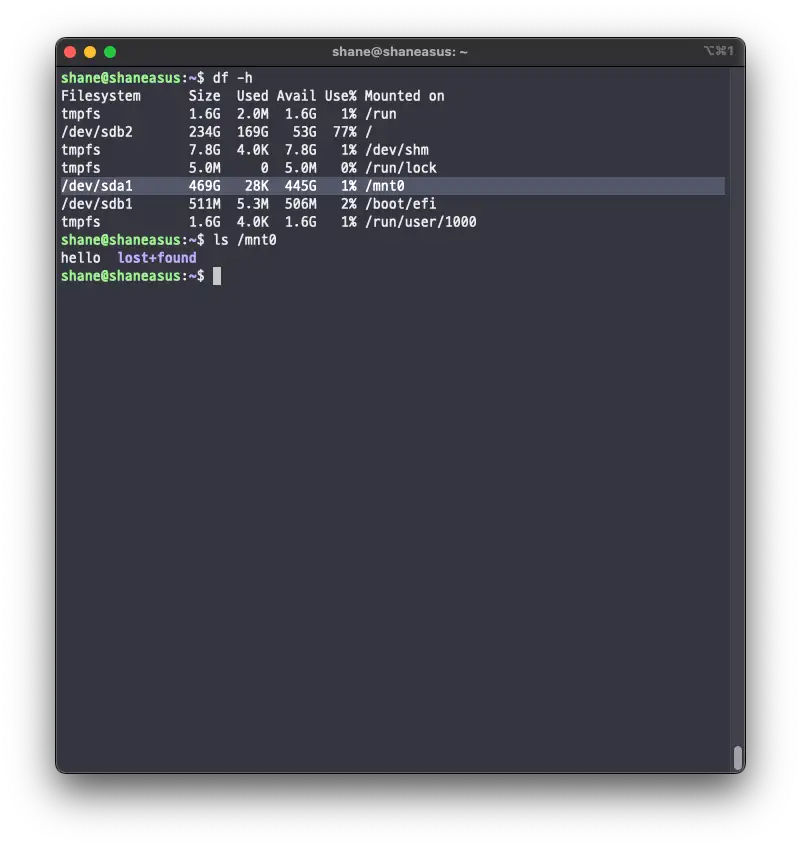Click the /dev/shm mount point
Viewport: 801px width, 847px height.
pos(396,150)
